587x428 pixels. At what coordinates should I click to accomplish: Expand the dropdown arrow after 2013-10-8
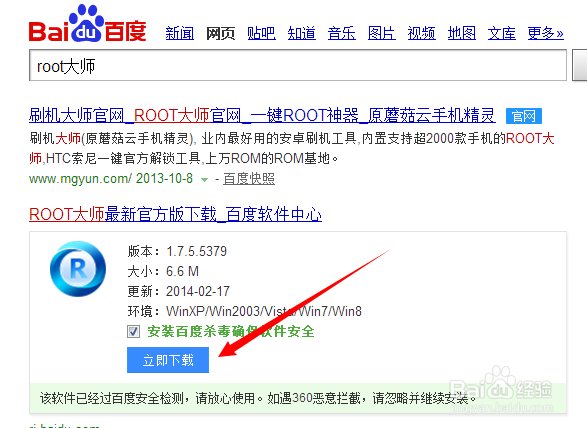coord(204,180)
